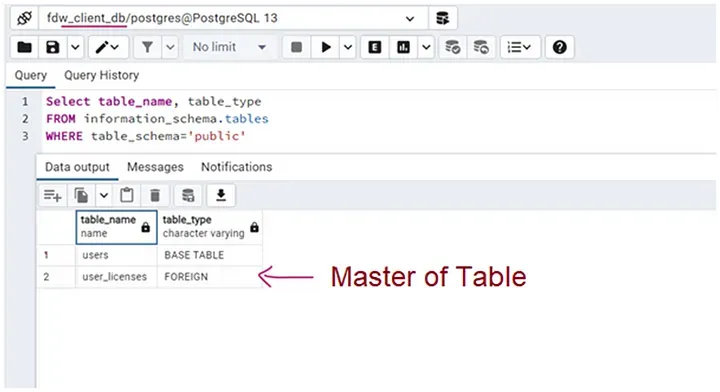Image resolution: width=720 pixels, height=392 pixels.
Task: Click the table_type column header
Action: [210, 227]
